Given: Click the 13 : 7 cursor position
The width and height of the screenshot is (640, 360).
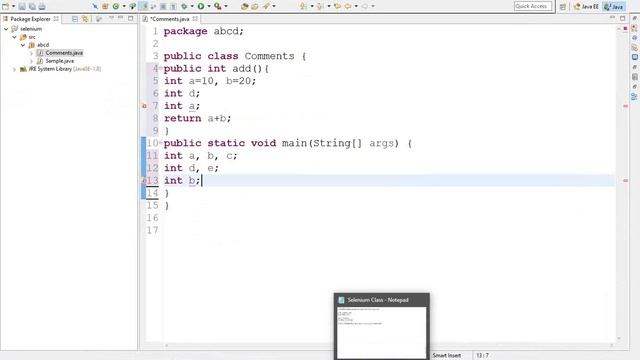Looking at the screenshot, I should click(482, 356).
